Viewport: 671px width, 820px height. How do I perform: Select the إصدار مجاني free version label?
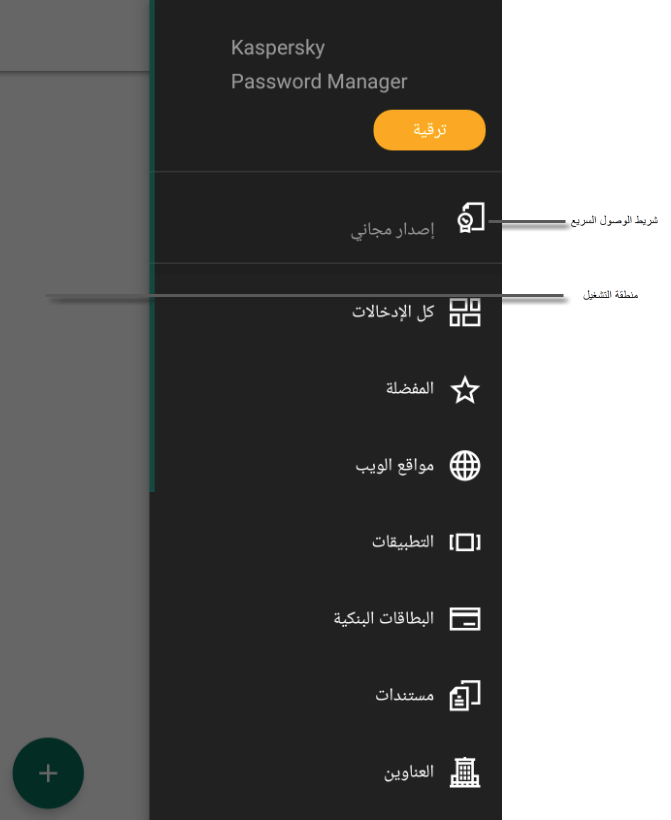click(392, 231)
